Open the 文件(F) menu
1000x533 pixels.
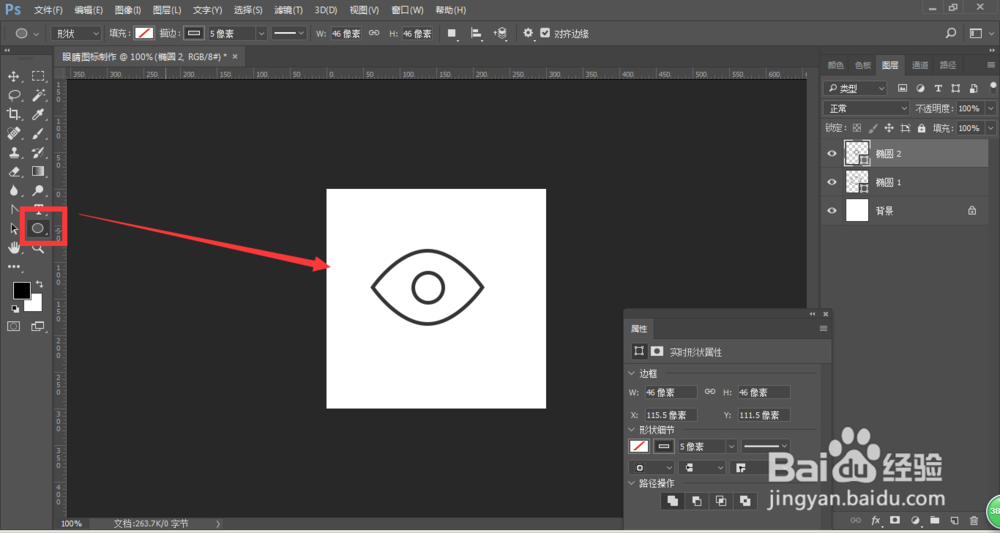click(48, 10)
